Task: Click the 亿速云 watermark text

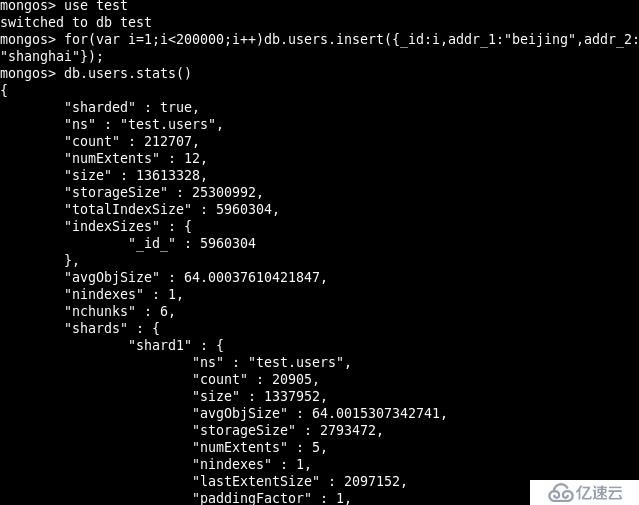Action: pyautogui.click(x=599, y=493)
